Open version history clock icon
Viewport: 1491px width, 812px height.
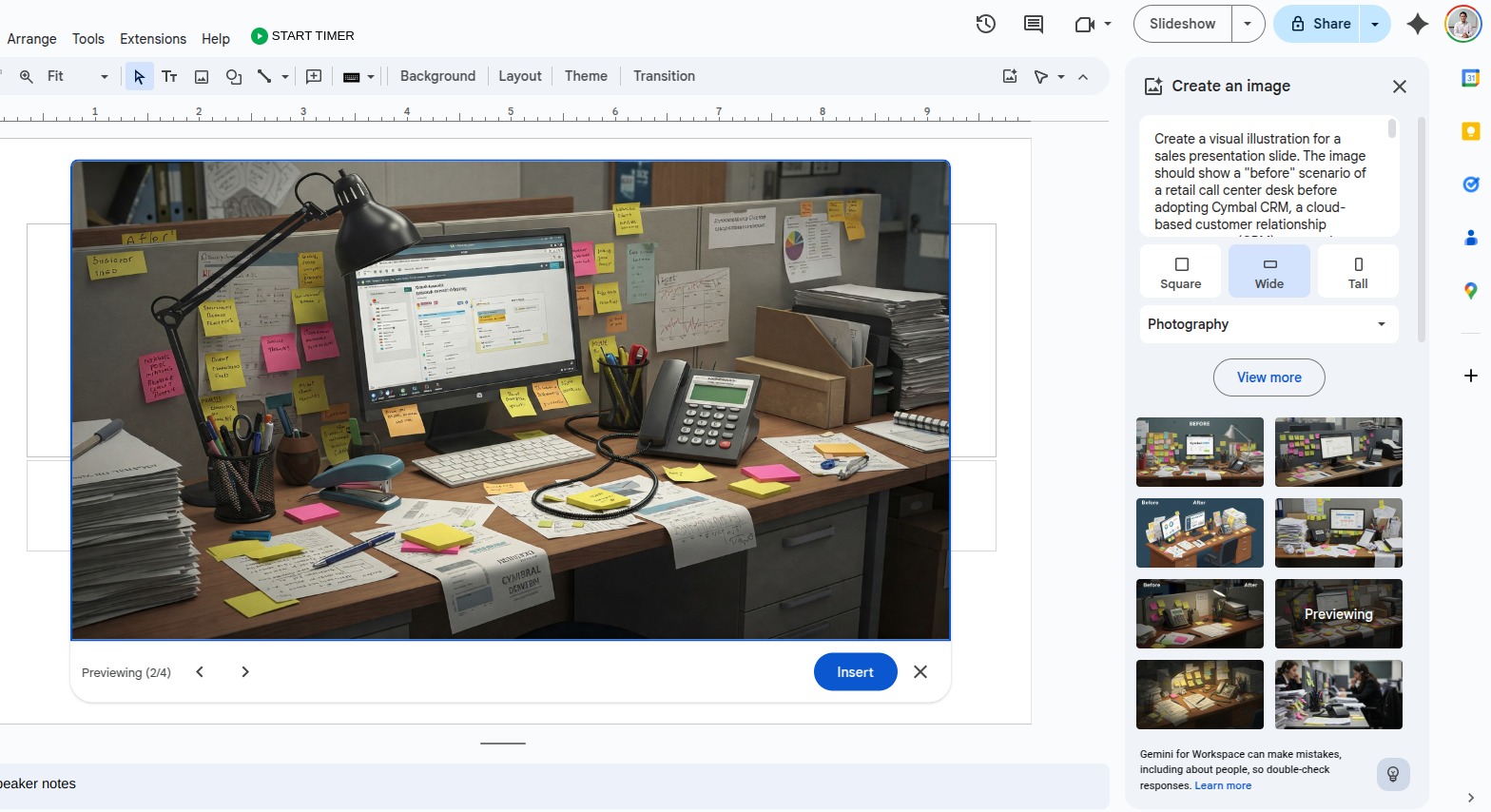click(x=986, y=24)
